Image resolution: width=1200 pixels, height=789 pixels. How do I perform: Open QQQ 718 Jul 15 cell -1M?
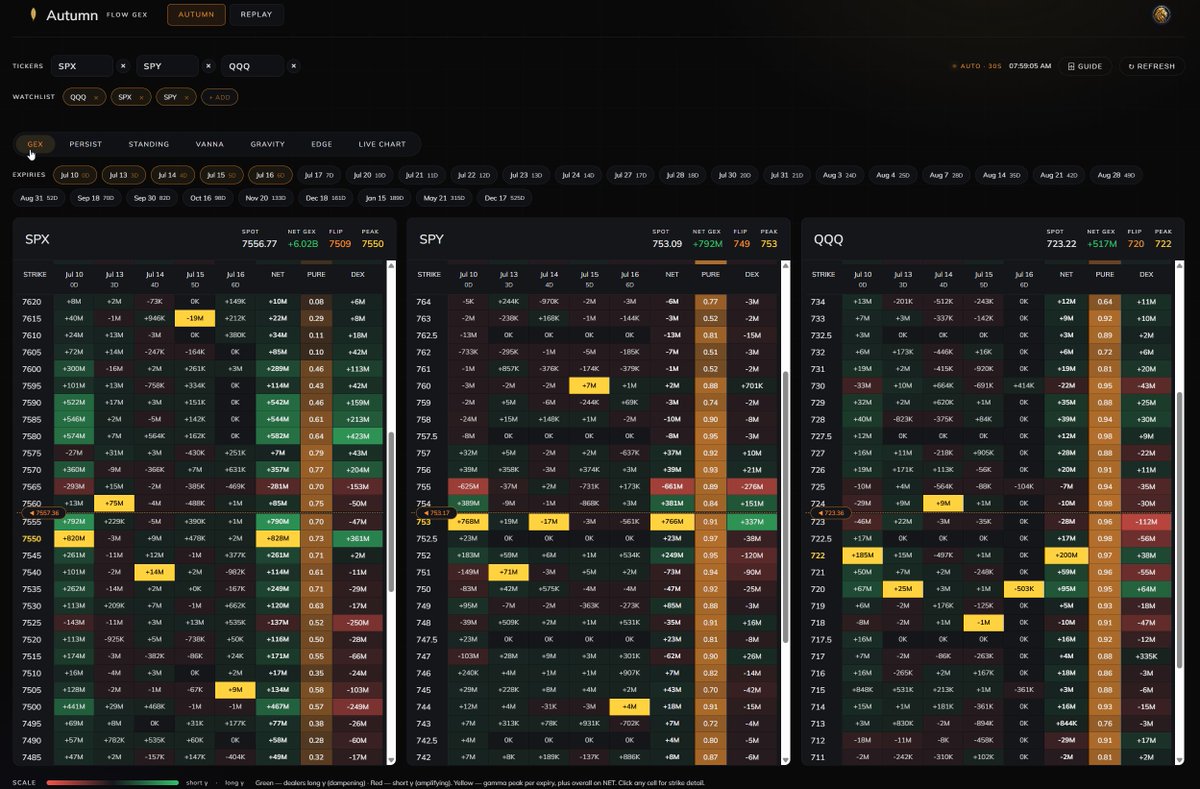pyautogui.click(x=983, y=622)
